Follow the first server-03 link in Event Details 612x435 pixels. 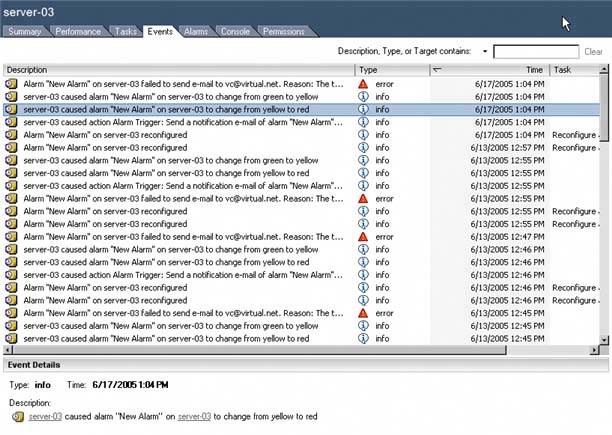click(45, 416)
